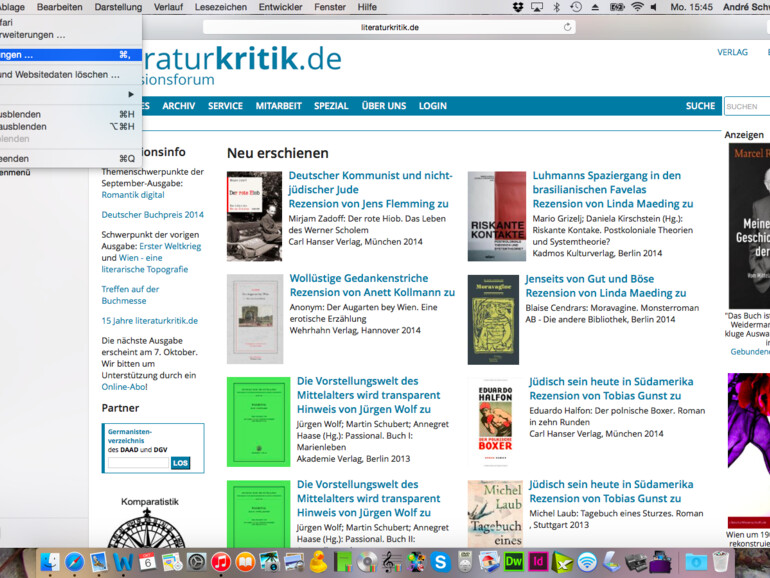Click into the SUCHEN search field

747,106
